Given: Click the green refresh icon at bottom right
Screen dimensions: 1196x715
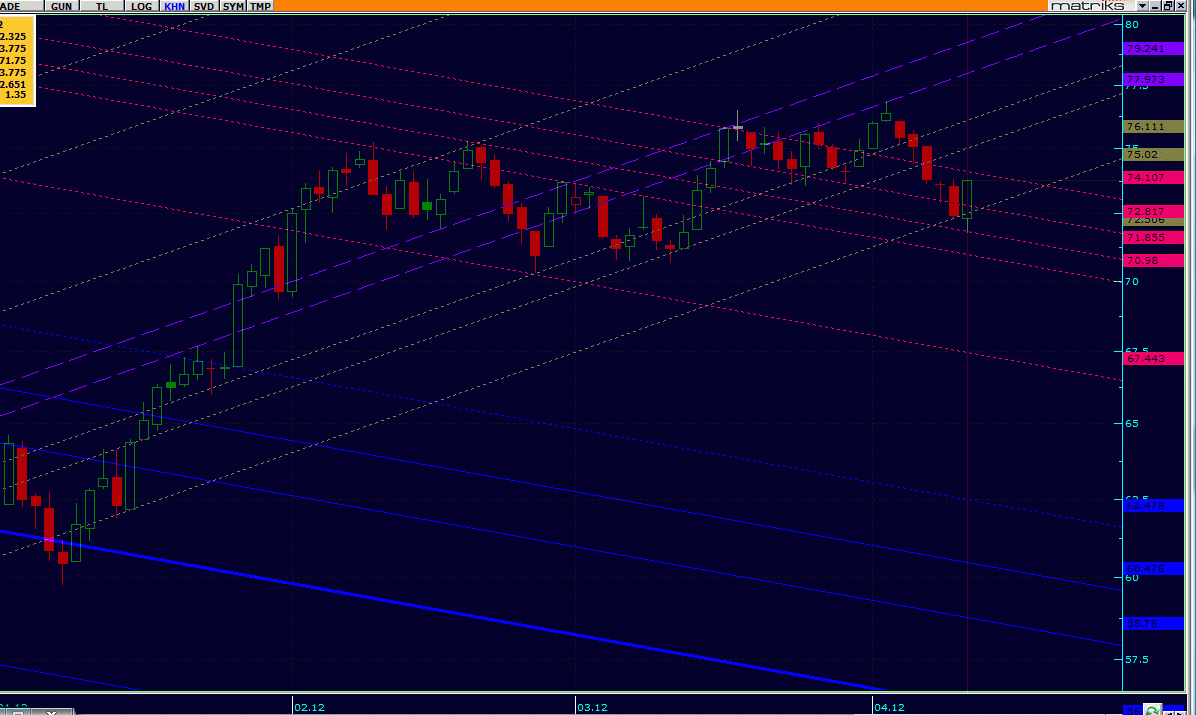Looking at the screenshot, I should tap(1153, 710).
